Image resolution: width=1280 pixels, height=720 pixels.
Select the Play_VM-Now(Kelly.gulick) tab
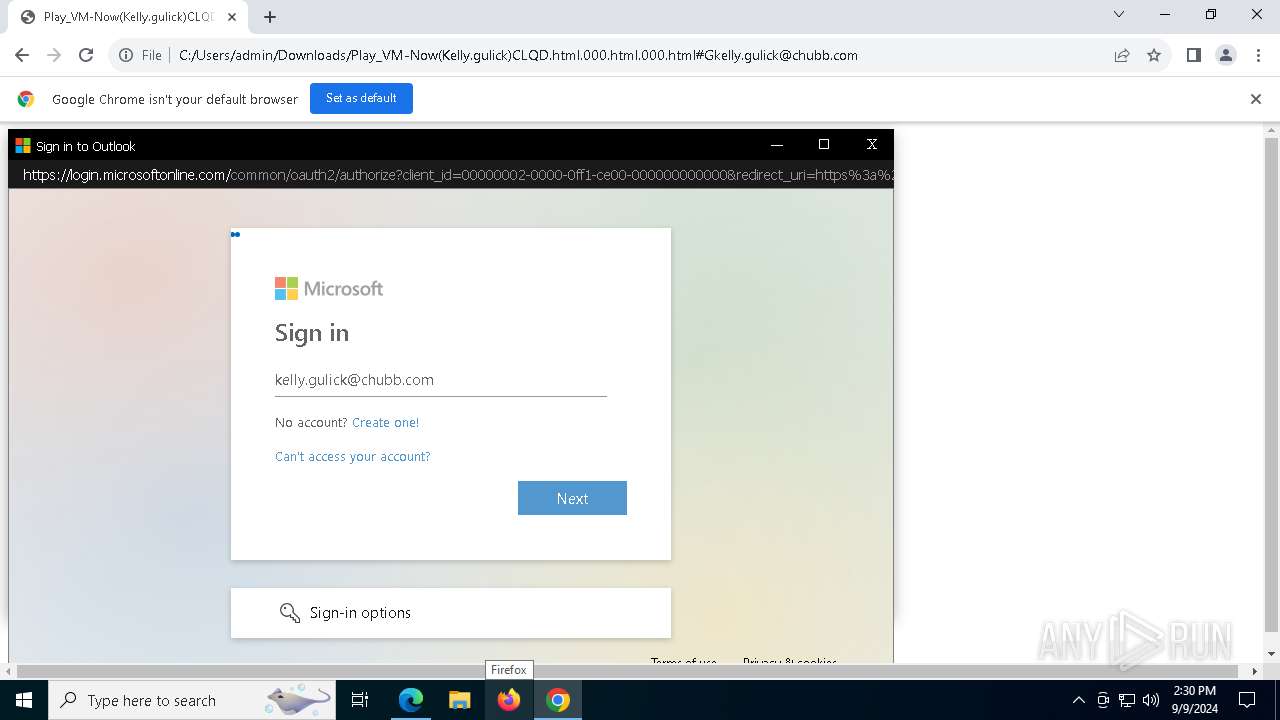(x=128, y=17)
